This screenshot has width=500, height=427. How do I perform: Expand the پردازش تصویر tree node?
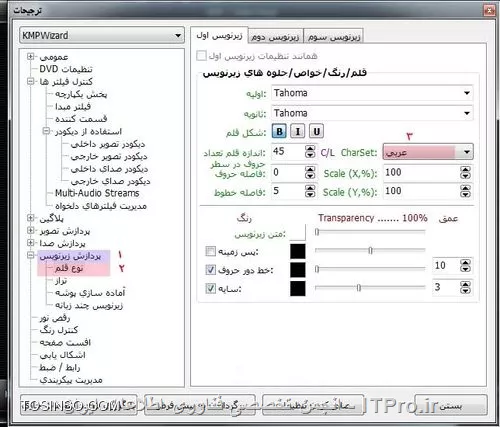[x=30, y=231]
